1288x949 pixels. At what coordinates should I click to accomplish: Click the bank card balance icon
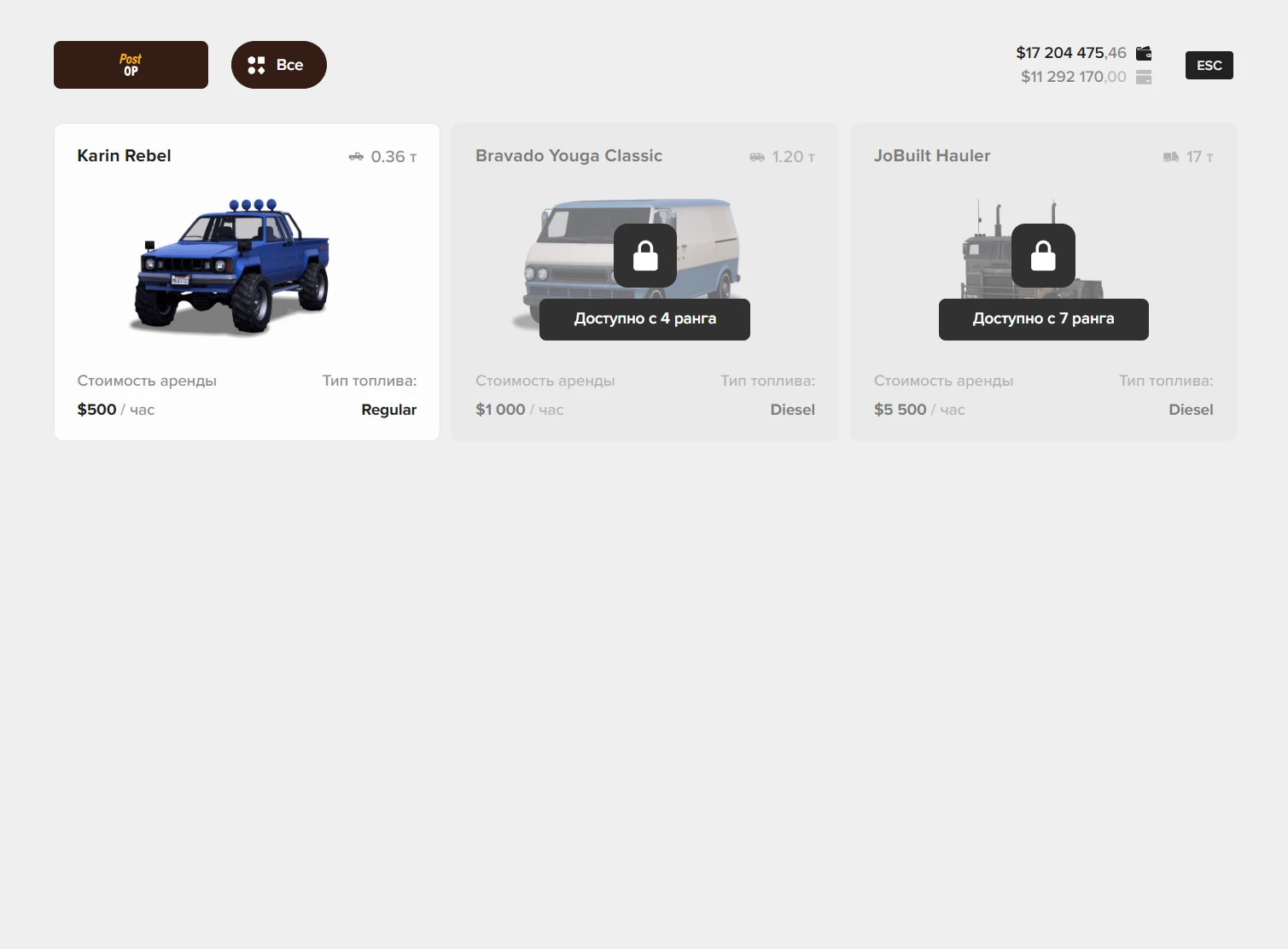pyautogui.click(x=1144, y=77)
